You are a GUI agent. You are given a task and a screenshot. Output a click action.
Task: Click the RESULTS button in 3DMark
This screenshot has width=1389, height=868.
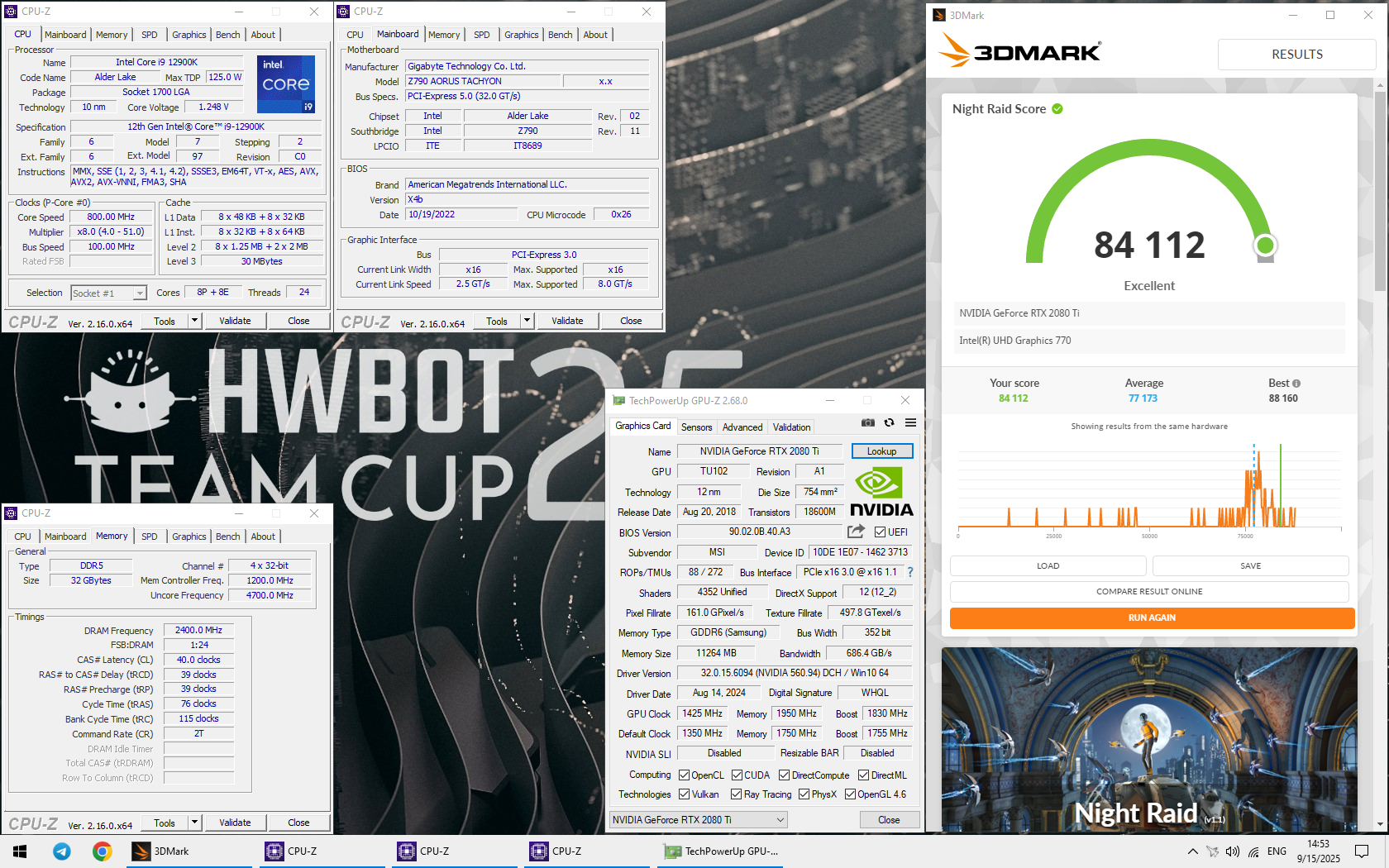pos(1296,55)
